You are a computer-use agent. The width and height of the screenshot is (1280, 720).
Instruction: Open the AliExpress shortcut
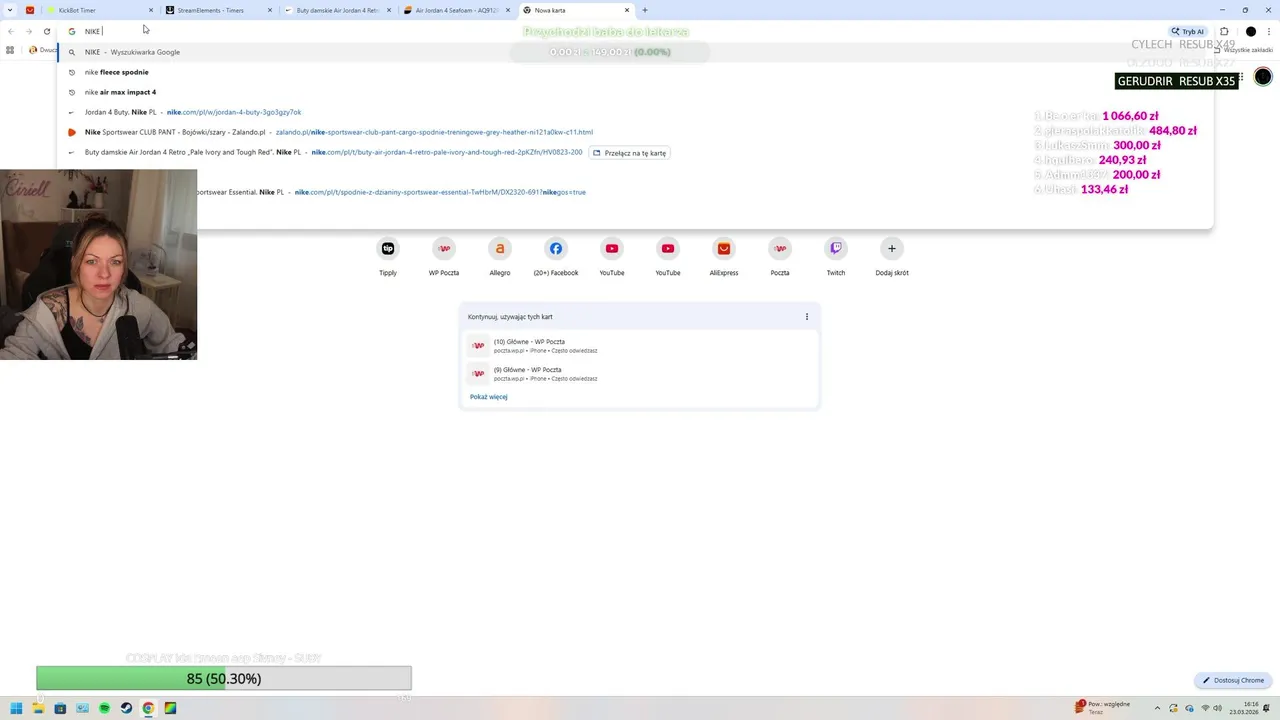click(724, 257)
